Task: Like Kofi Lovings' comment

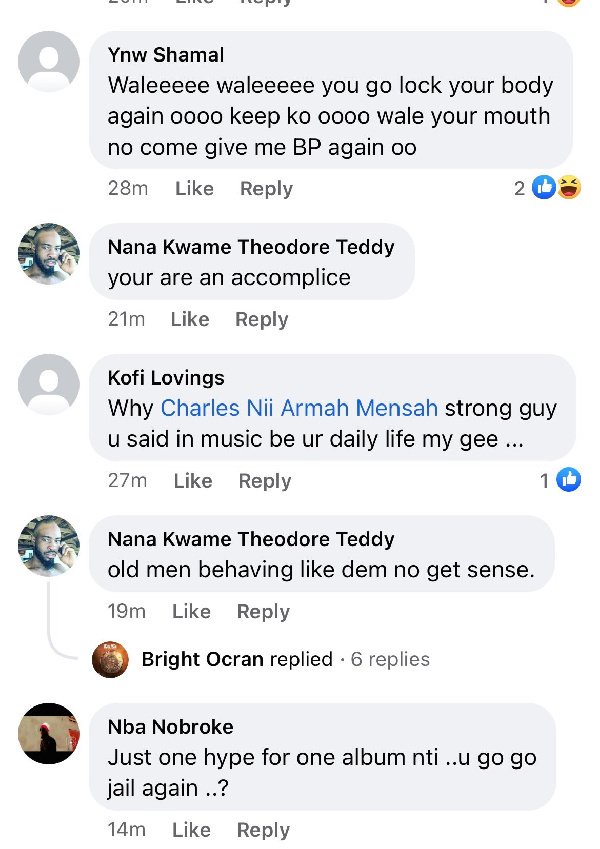Action: pyautogui.click(x=192, y=480)
